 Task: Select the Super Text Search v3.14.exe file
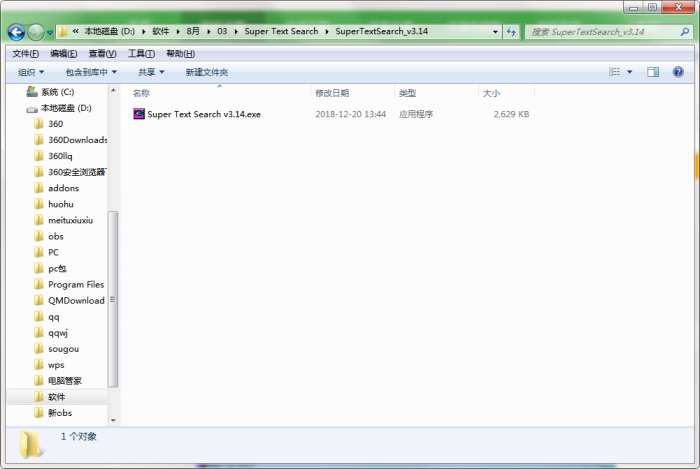tap(204, 114)
